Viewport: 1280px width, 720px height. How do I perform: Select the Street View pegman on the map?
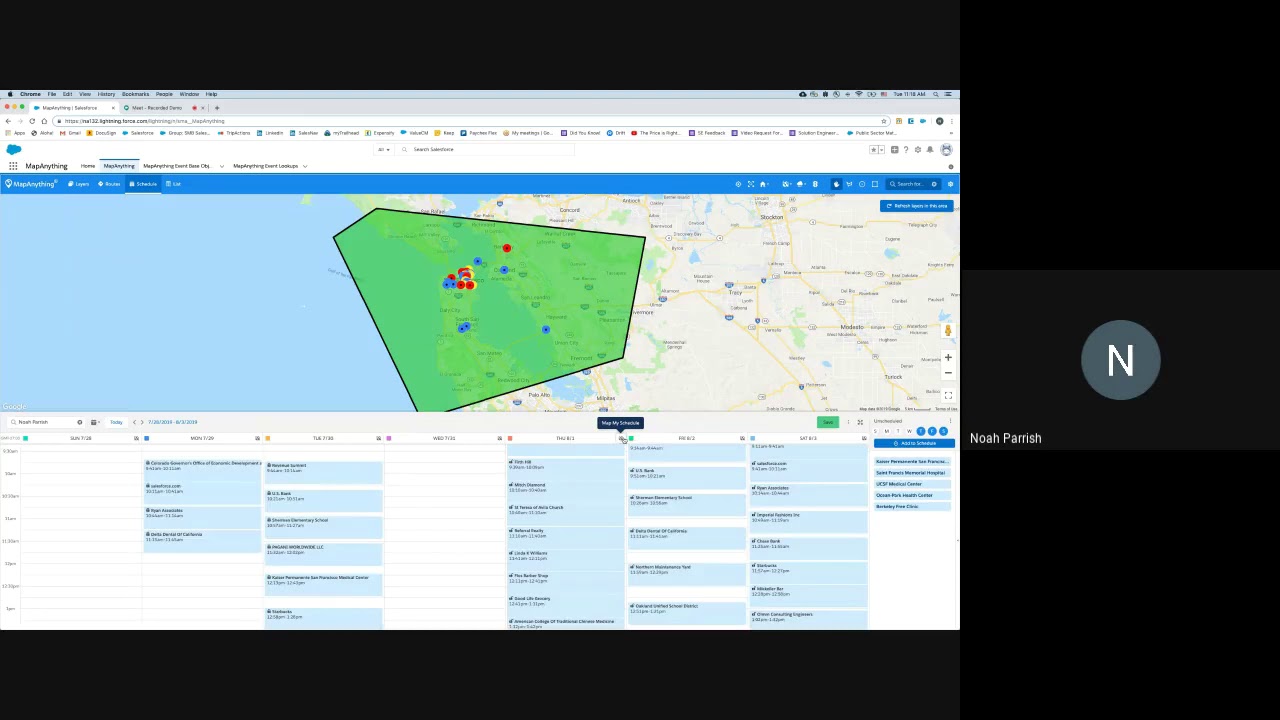point(948,330)
